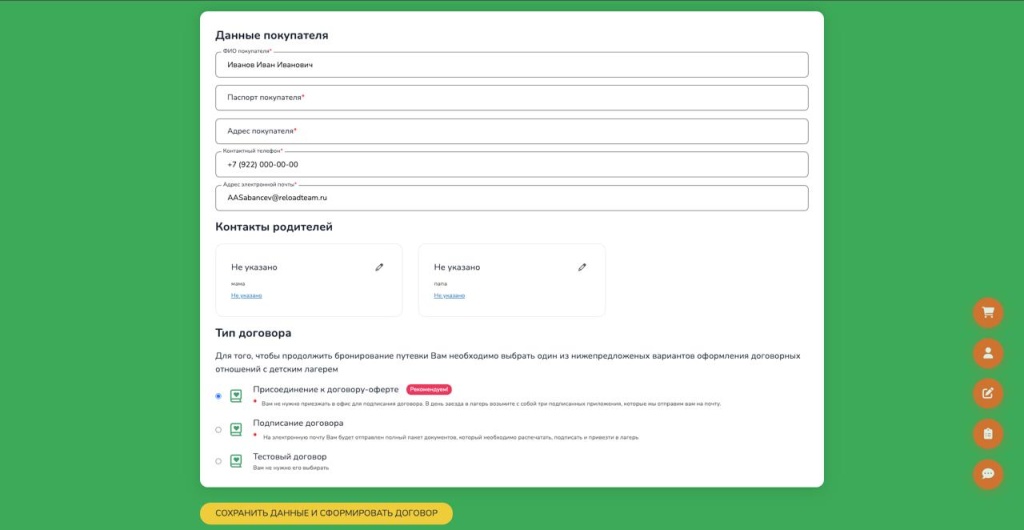The width and height of the screenshot is (1024, 530).
Task: Edit the mother's contact with pencil icon
Action: coord(379,267)
